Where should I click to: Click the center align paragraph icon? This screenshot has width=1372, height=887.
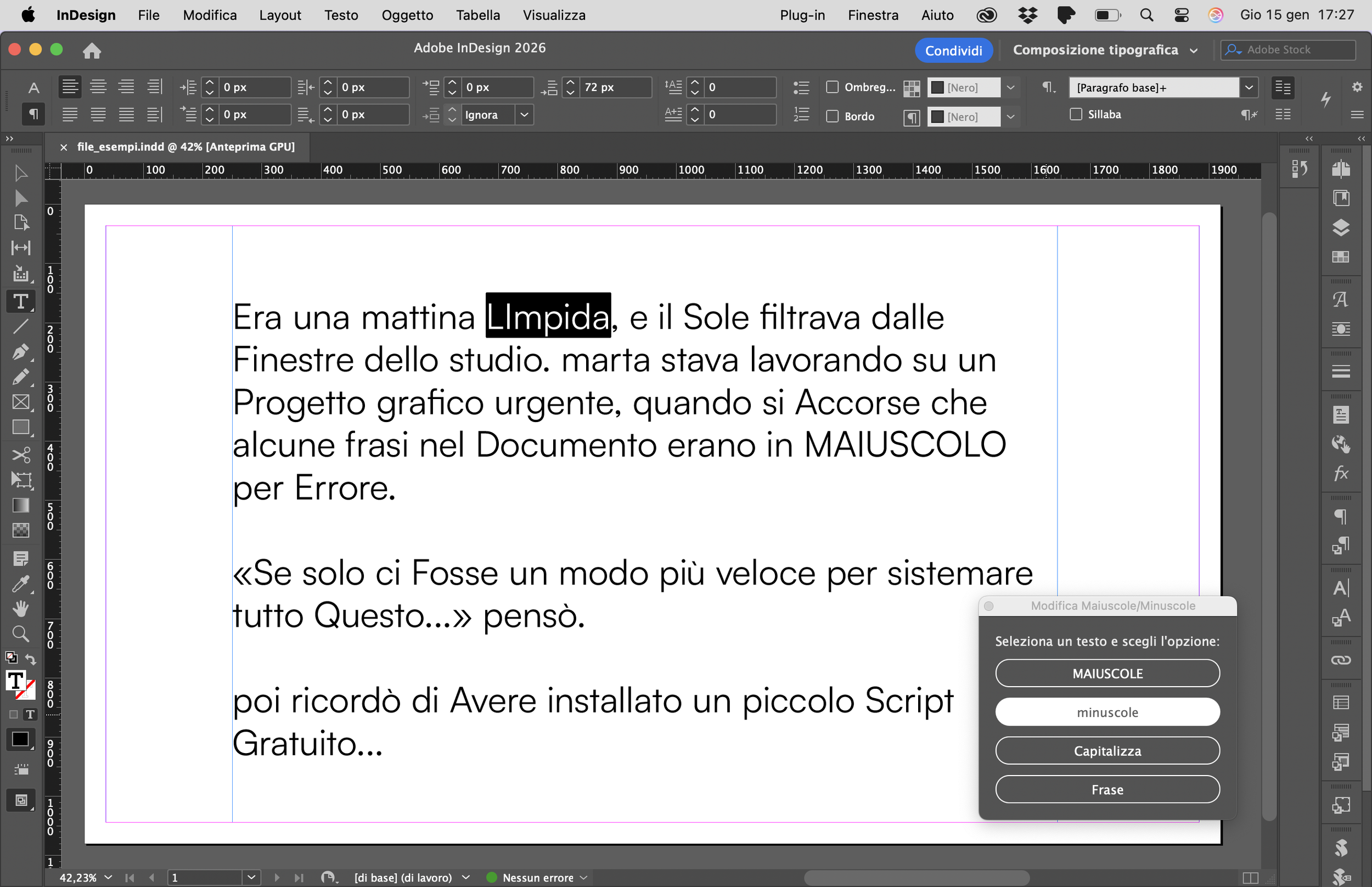(x=98, y=87)
